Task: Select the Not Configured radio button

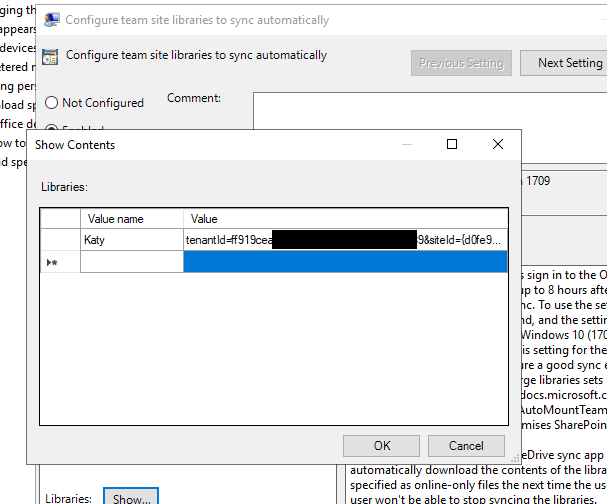Action: pyautogui.click(x=51, y=103)
